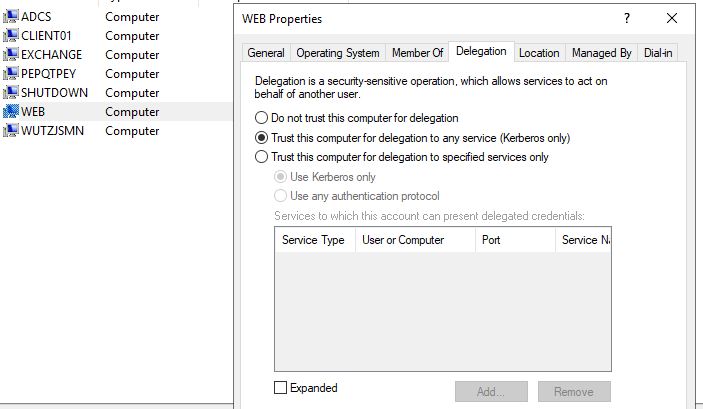Click the SHUTDOWN computer icon
The width and height of the screenshot is (703, 409).
[11, 93]
